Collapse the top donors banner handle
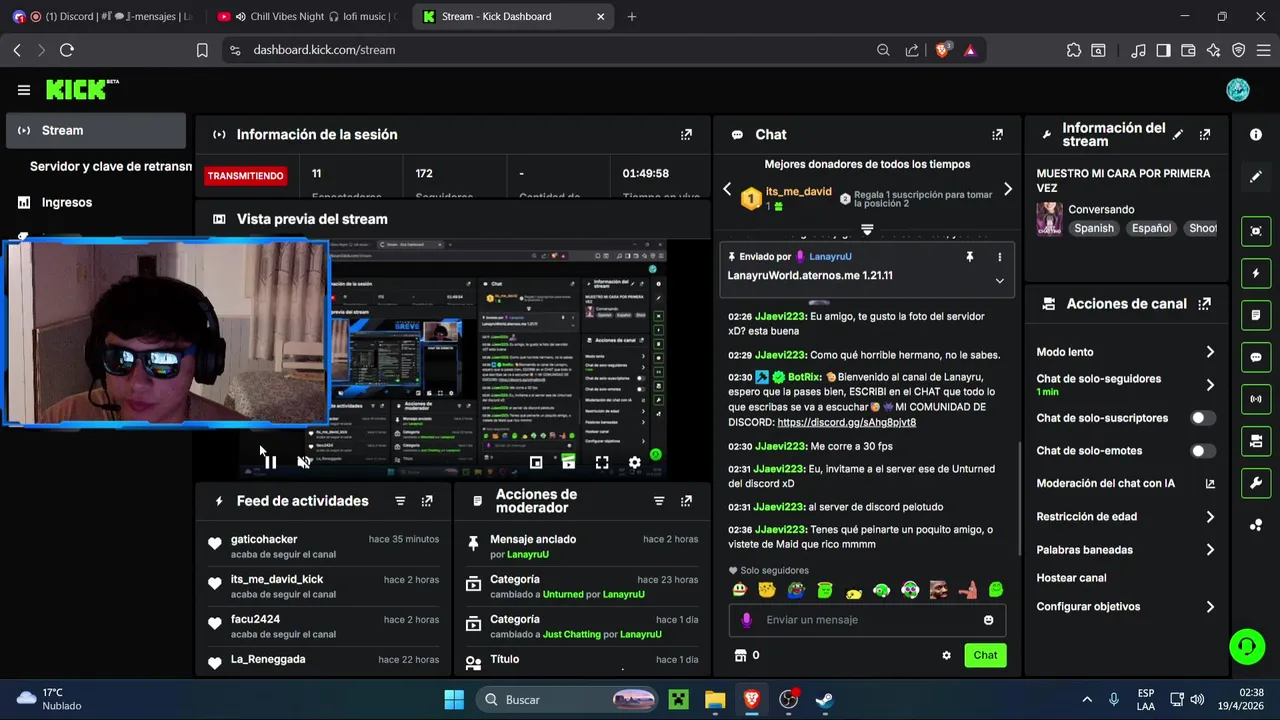1280x720 pixels. point(867,230)
